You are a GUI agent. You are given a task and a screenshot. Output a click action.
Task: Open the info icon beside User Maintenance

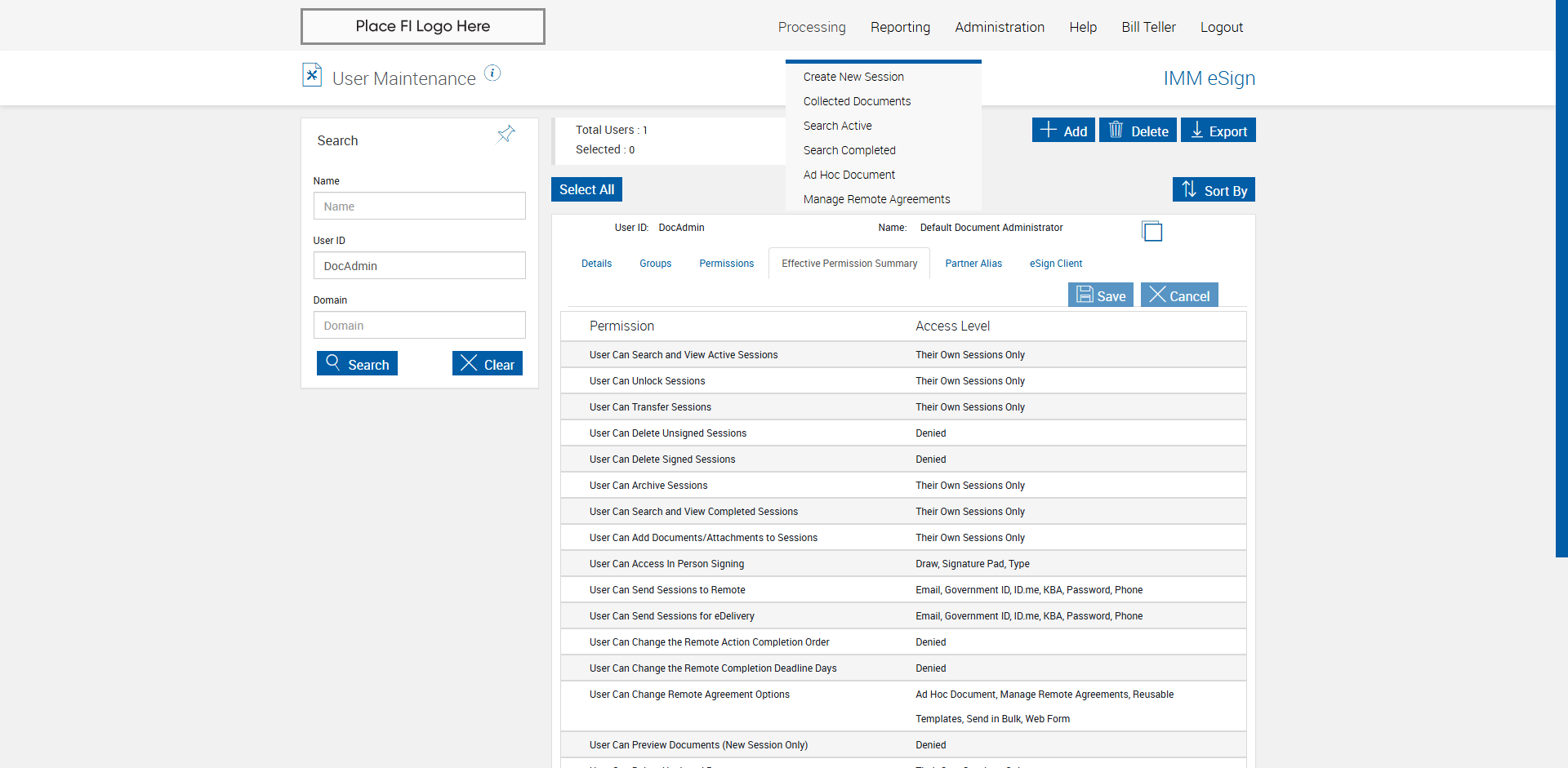[x=492, y=73]
